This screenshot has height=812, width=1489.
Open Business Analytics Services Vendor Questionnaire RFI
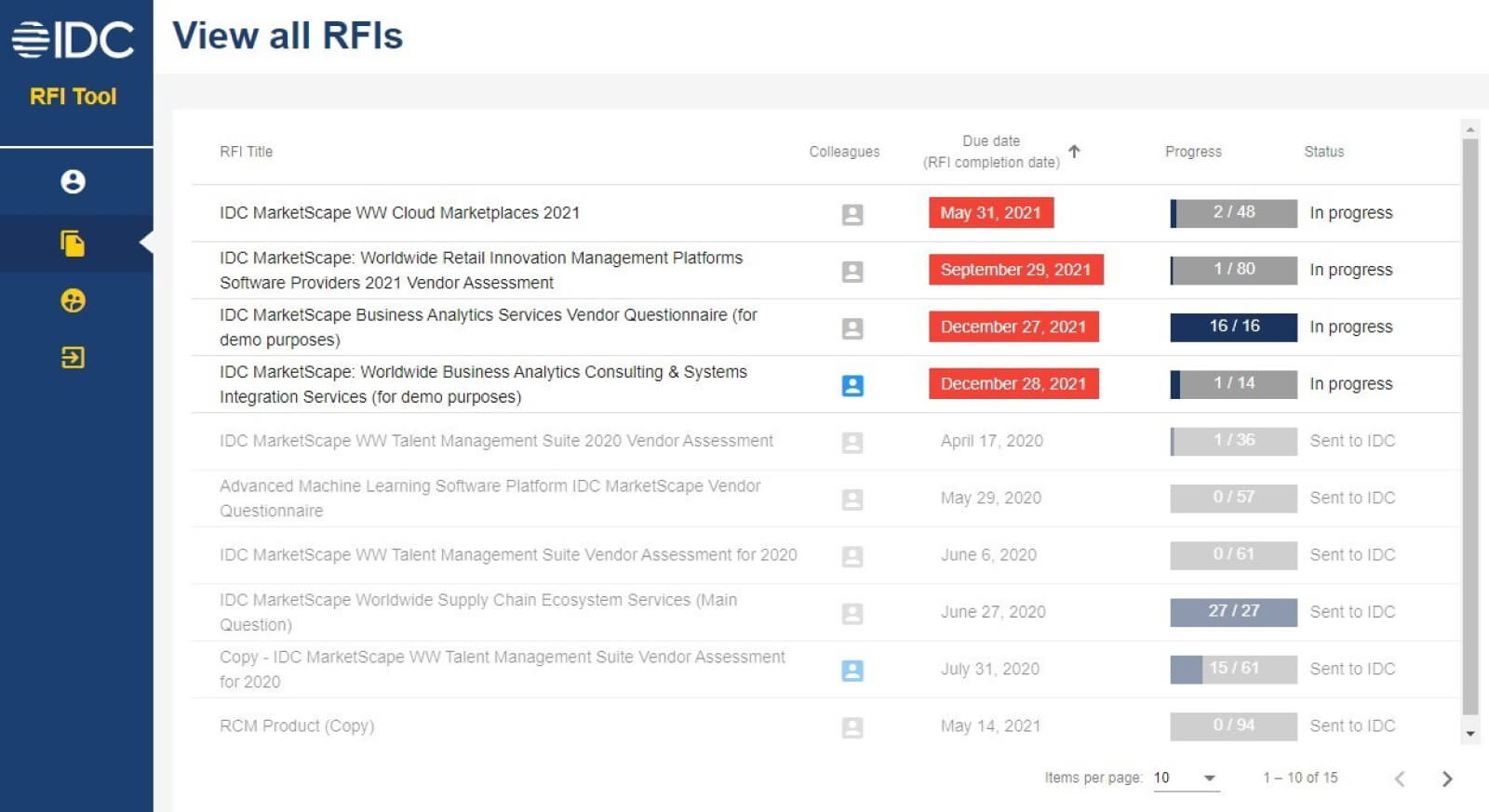pyautogui.click(x=489, y=326)
